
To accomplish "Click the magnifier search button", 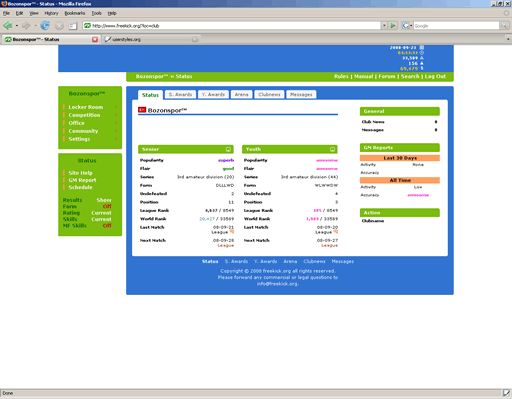I will pos(504,25).
